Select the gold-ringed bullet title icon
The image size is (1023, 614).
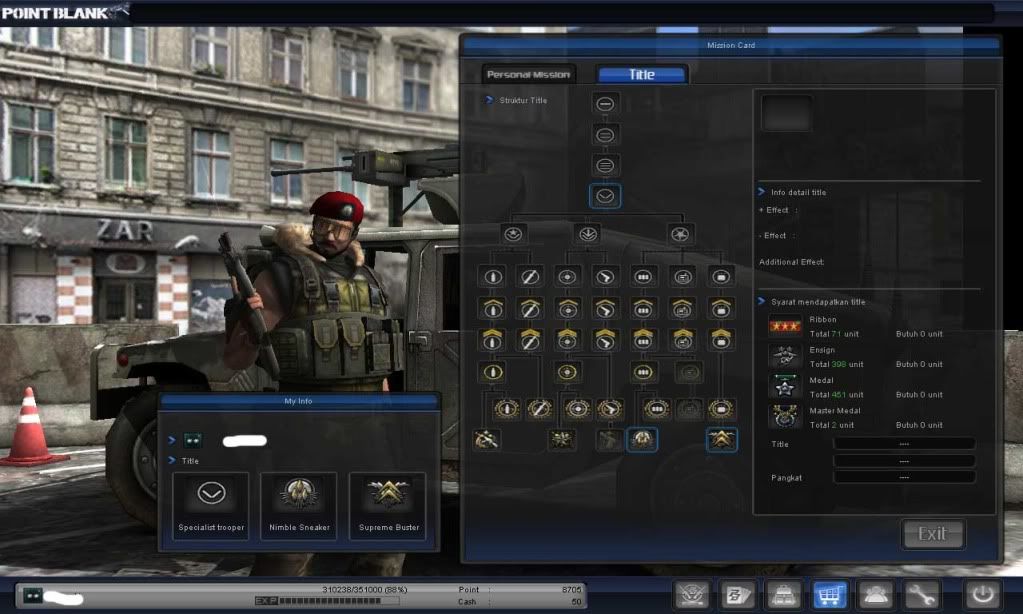pos(493,373)
